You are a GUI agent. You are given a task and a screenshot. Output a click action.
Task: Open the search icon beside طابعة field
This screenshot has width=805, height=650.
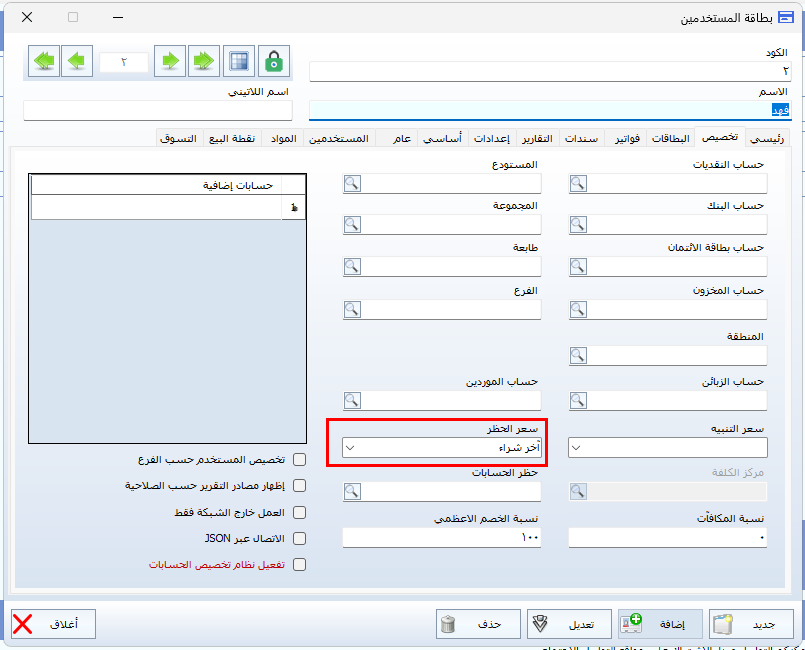coord(352,267)
